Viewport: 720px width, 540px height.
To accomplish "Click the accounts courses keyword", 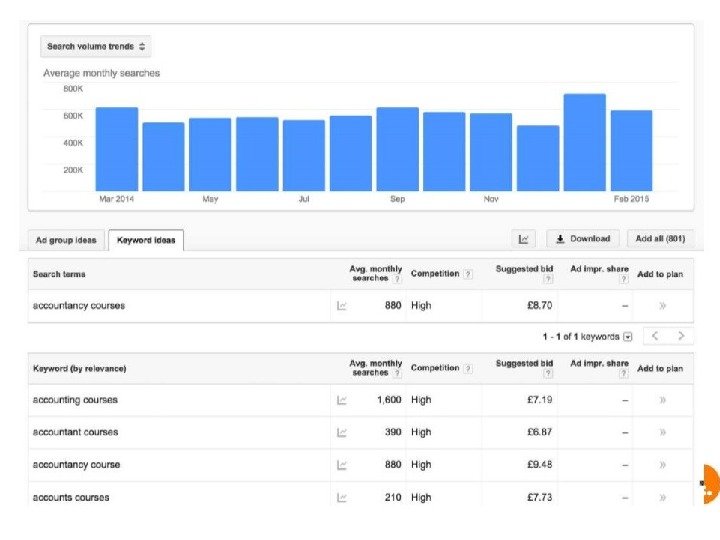I will click(71, 498).
